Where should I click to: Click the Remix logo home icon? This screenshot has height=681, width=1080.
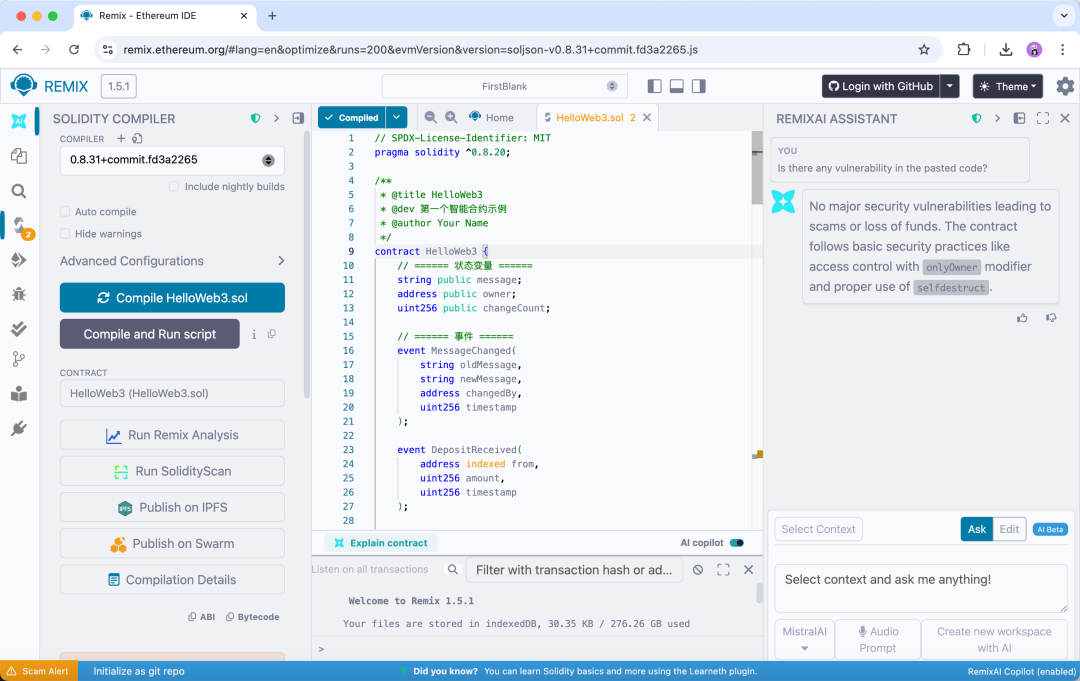point(23,85)
